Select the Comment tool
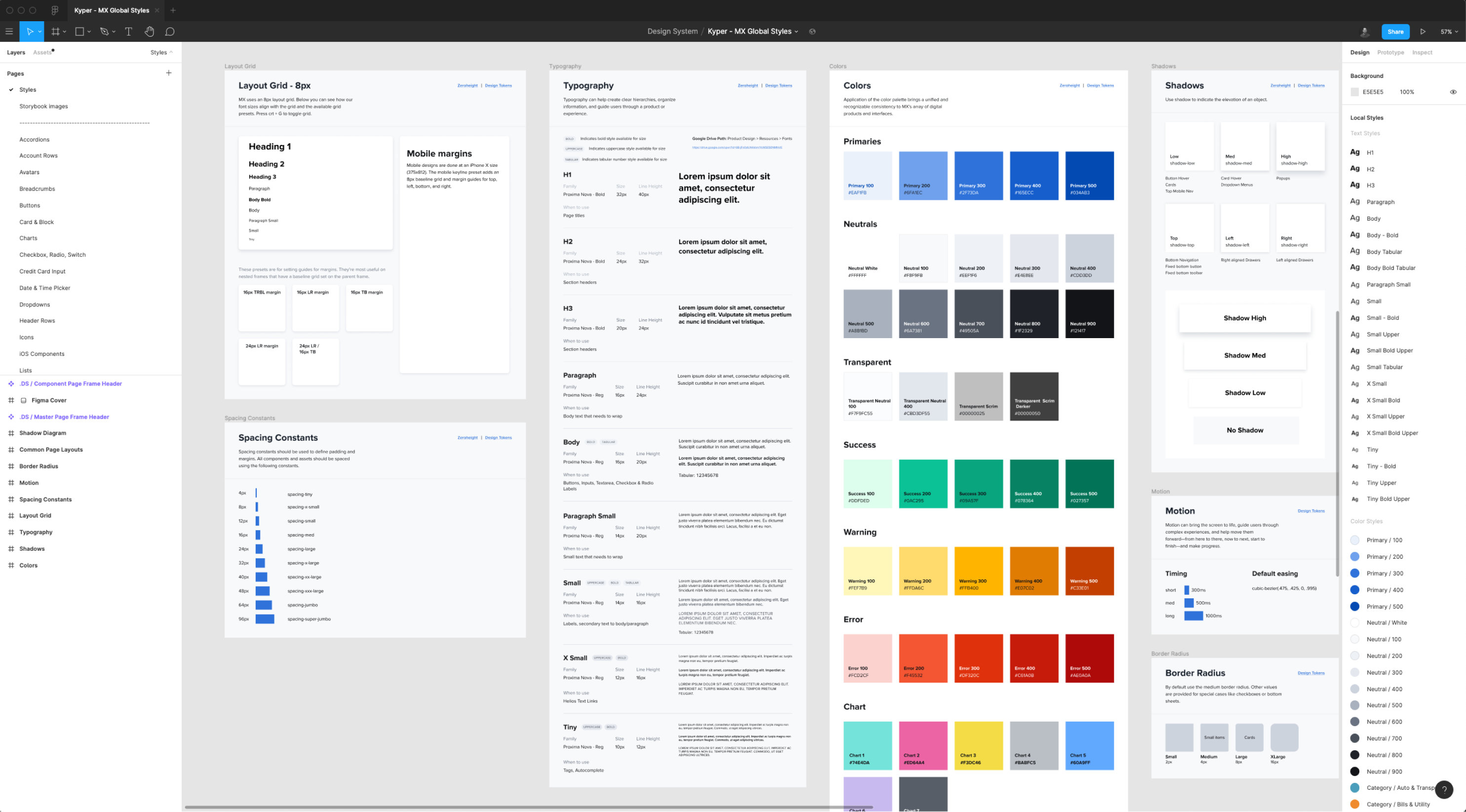Screen dimensions: 1466x812 coord(170,32)
